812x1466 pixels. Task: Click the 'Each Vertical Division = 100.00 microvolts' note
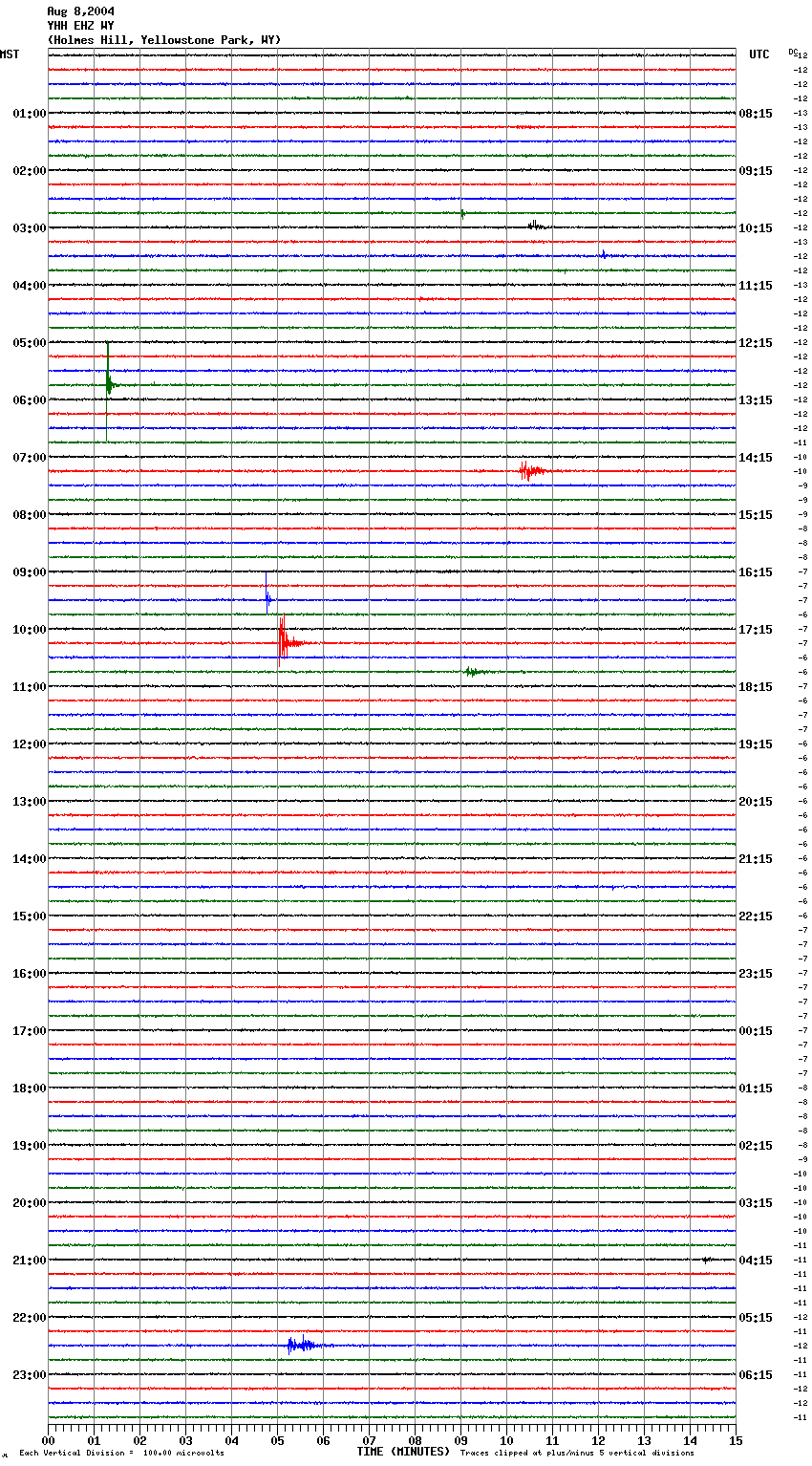121,1454
